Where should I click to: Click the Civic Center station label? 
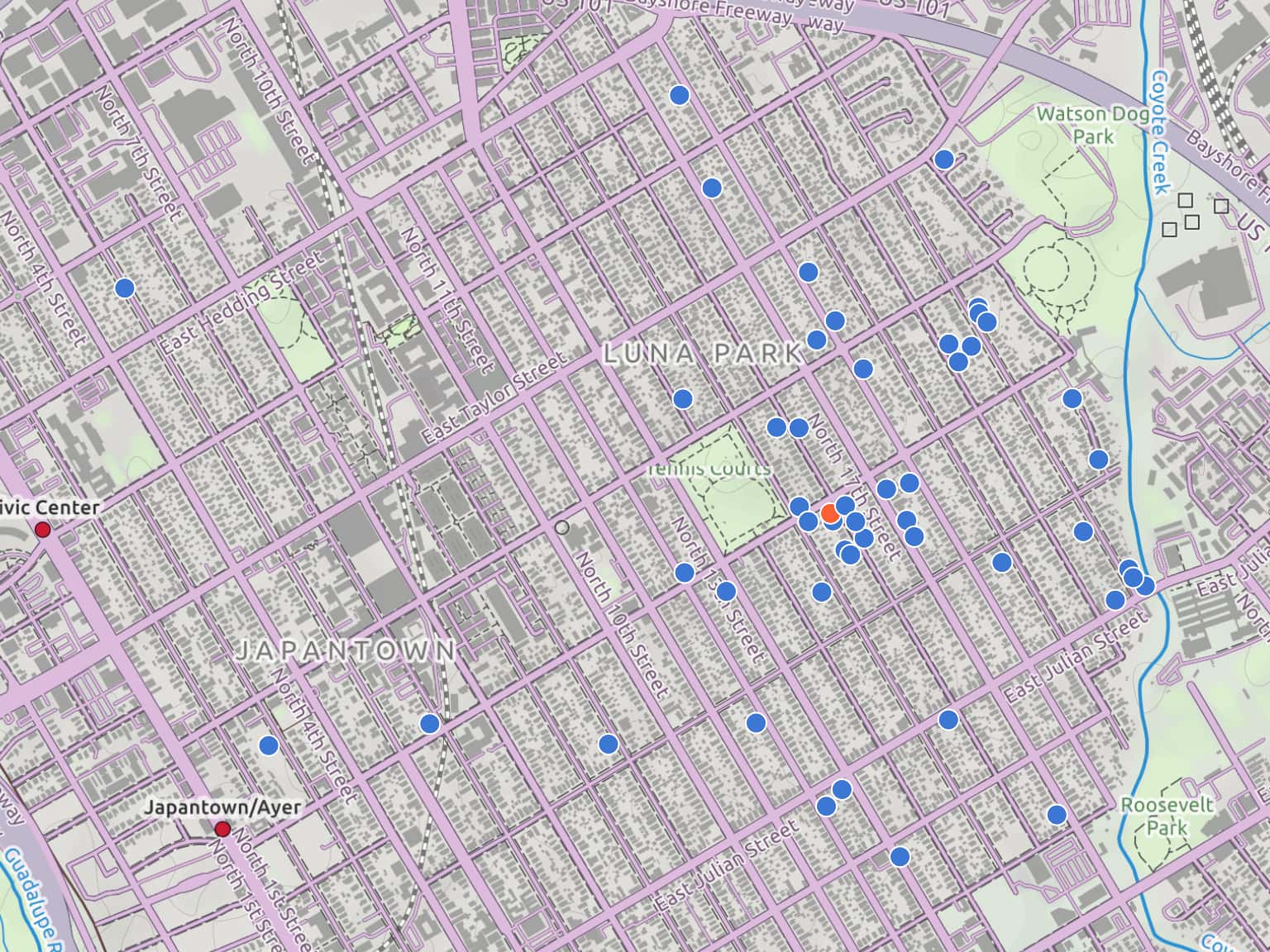coord(50,507)
